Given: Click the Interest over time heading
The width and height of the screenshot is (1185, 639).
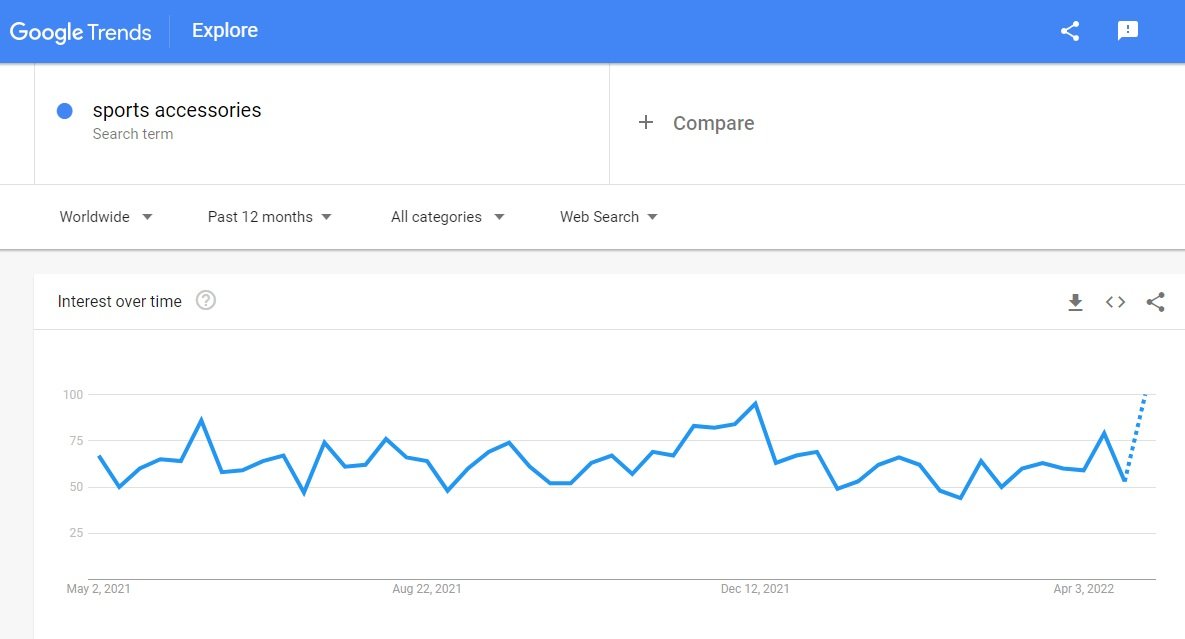Looking at the screenshot, I should [x=119, y=301].
